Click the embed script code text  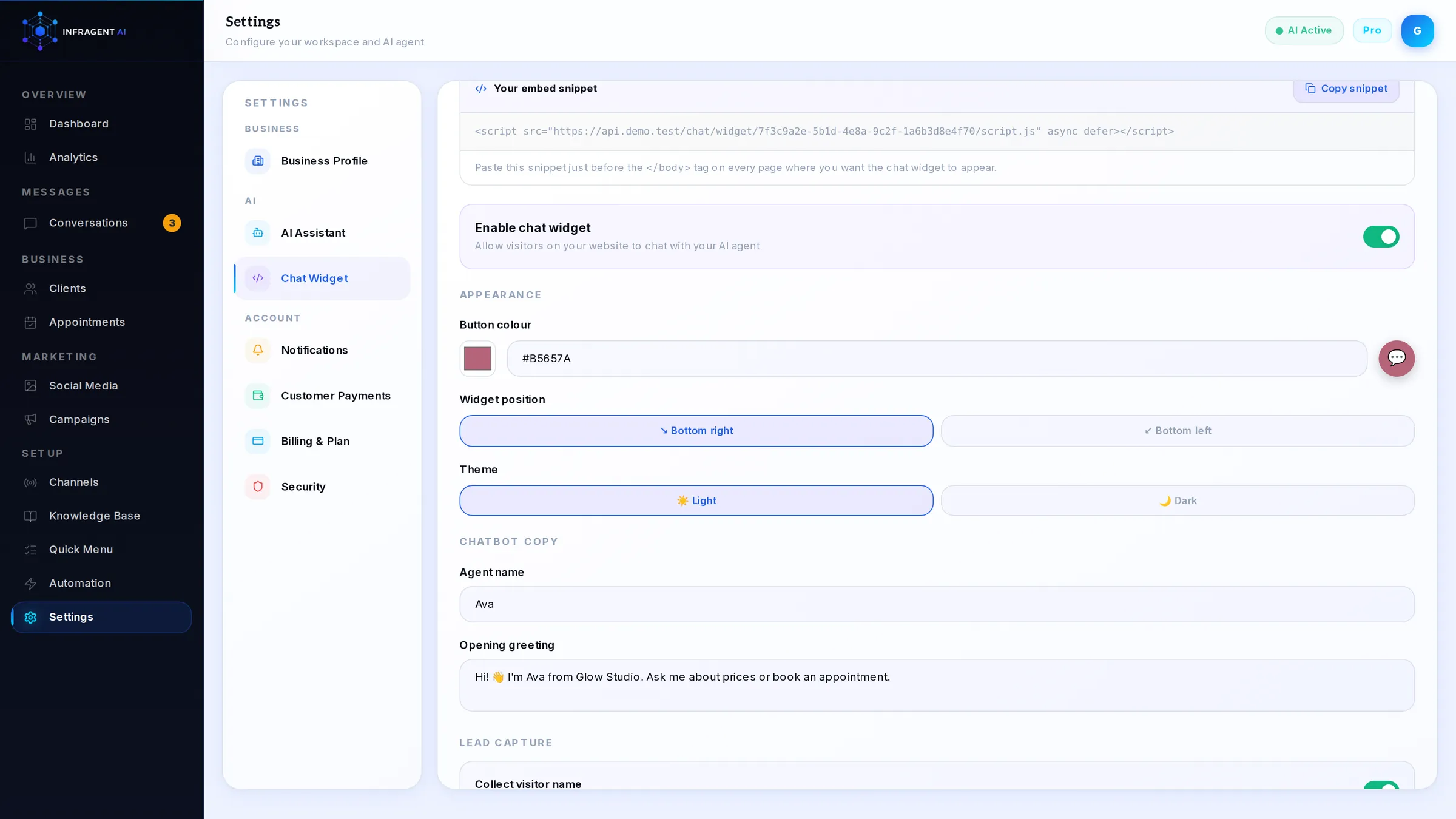[x=824, y=132]
